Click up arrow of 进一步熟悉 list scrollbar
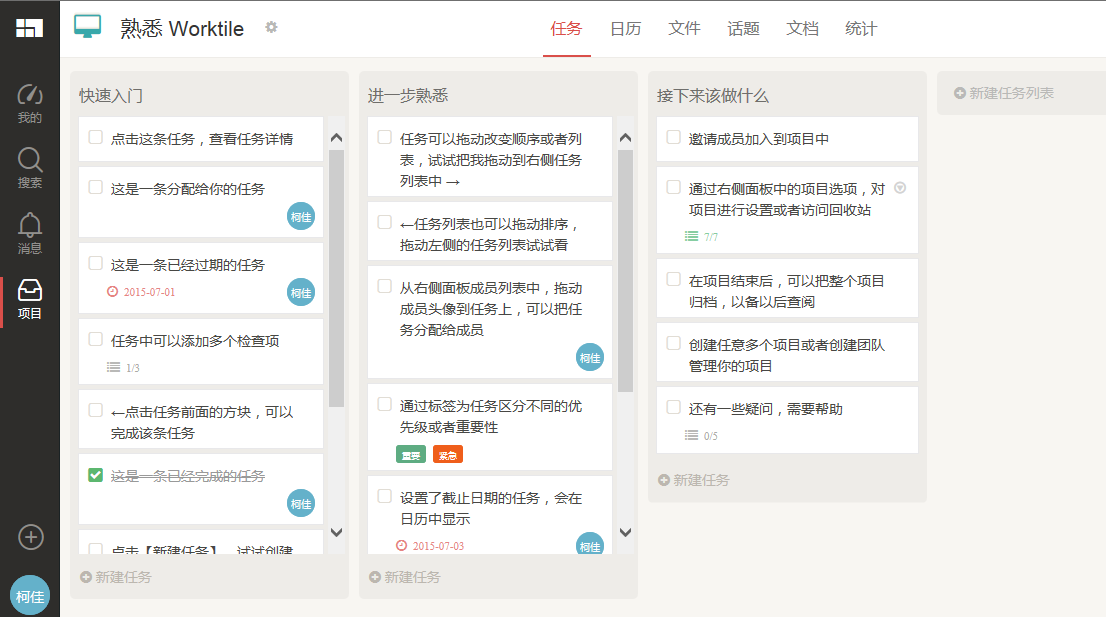Screen dimensions: 1106x620 click(x=626, y=138)
